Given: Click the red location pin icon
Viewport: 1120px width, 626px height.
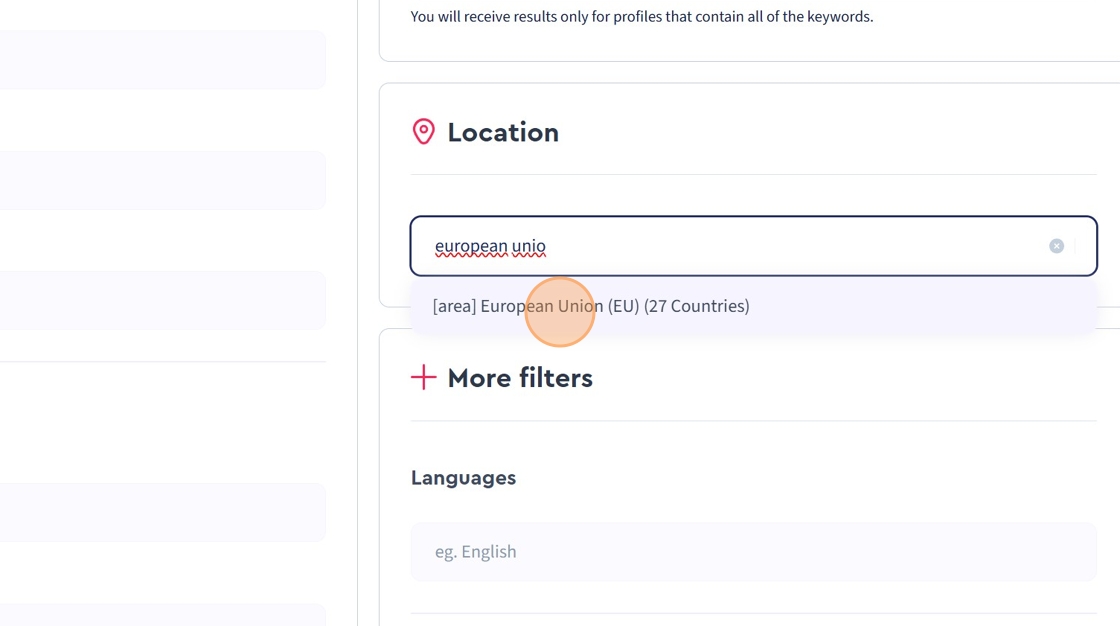Looking at the screenshot, I should (x=424, y=132).
